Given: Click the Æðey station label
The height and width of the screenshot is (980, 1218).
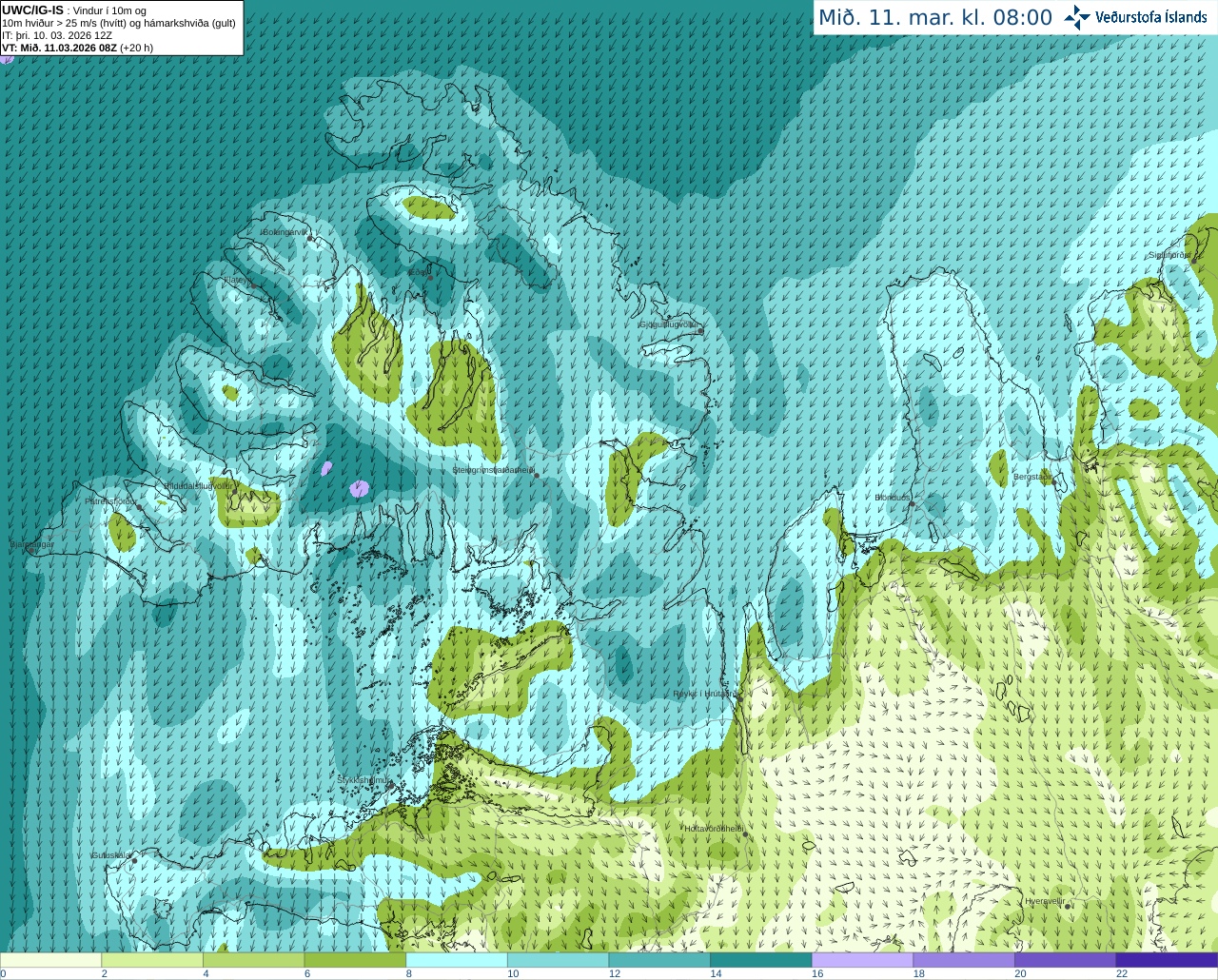Looking at the screenshot, I should point(418,272).
